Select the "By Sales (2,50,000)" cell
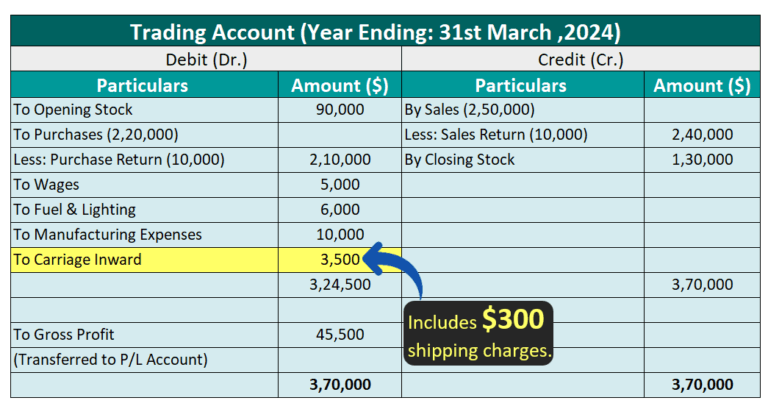Viewport: 768px width, 406px height. pos(520,110)
